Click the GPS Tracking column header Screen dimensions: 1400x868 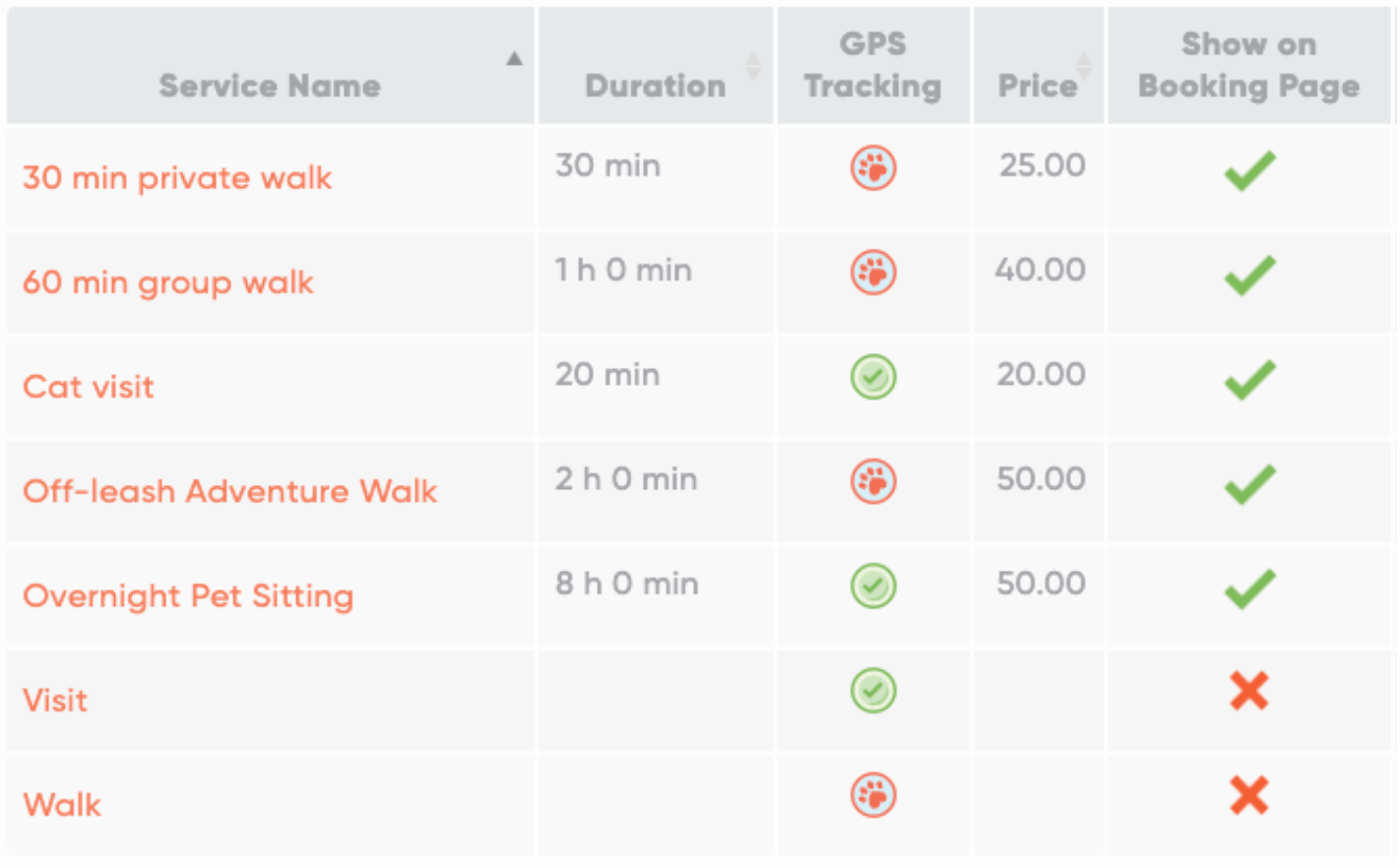(872, 65)
